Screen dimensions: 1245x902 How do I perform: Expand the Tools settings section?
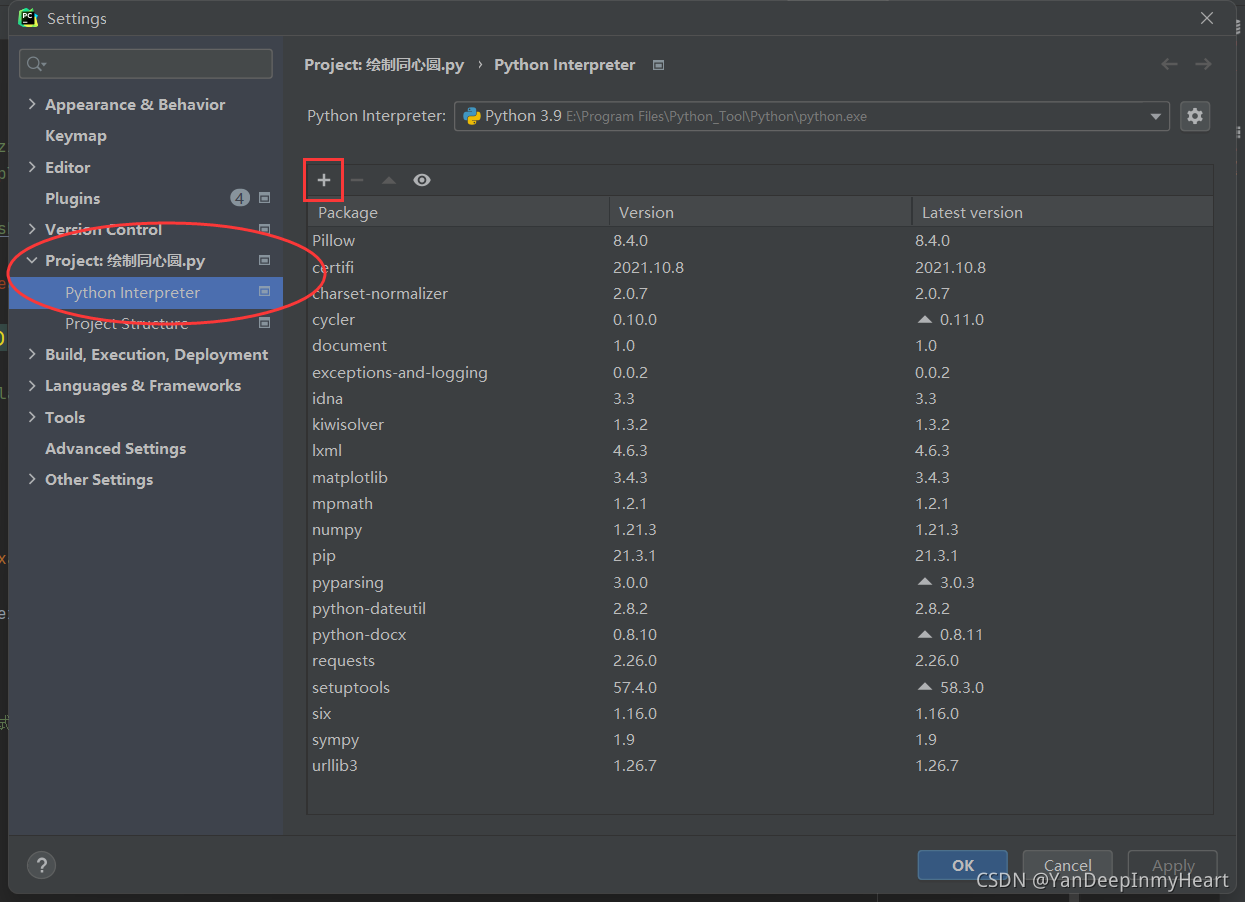pos(32,417)
